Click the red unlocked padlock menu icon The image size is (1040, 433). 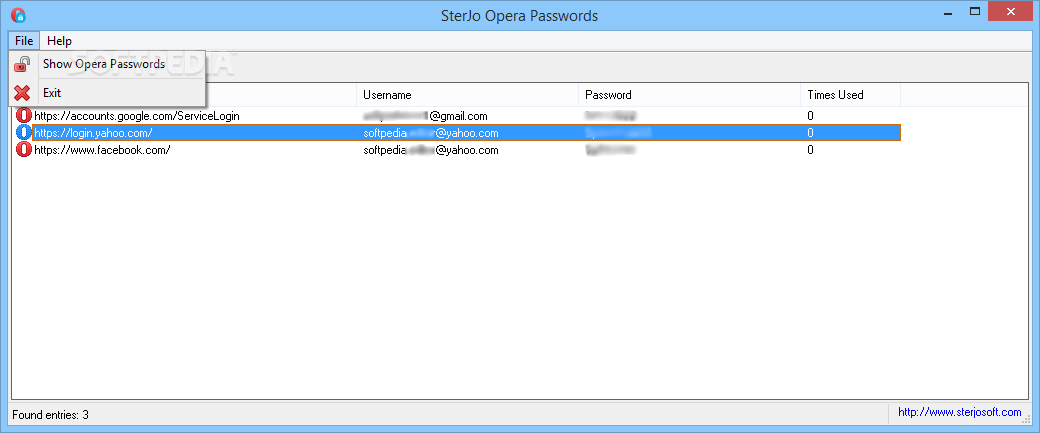22,64
